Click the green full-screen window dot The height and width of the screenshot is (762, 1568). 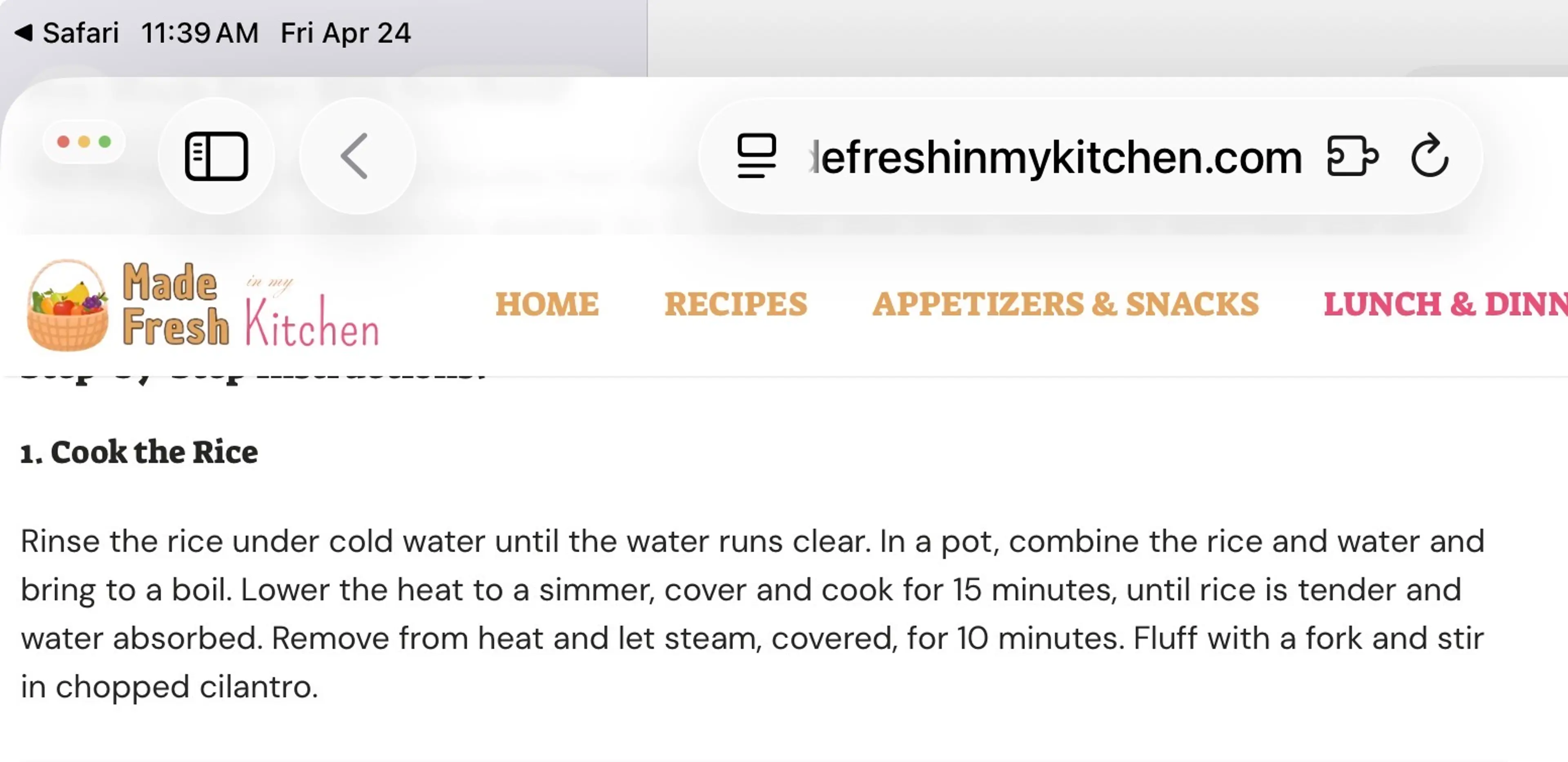tap(105, 142)
